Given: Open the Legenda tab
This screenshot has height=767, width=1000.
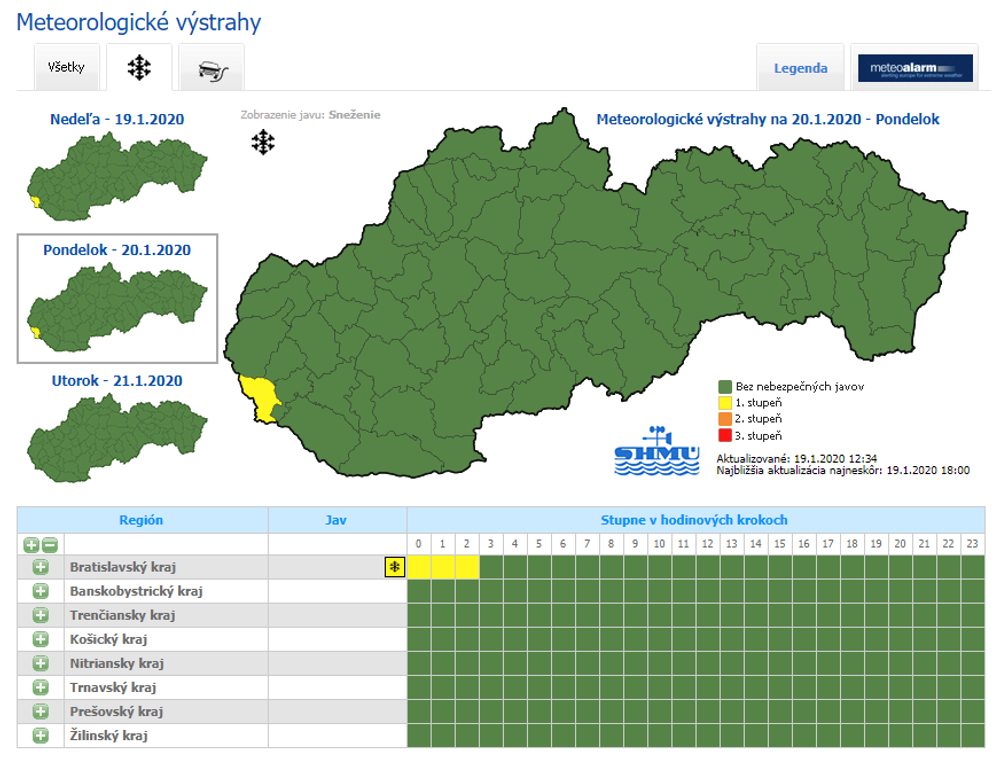Looking at the screenshot, I should click(x=800, y=68).
